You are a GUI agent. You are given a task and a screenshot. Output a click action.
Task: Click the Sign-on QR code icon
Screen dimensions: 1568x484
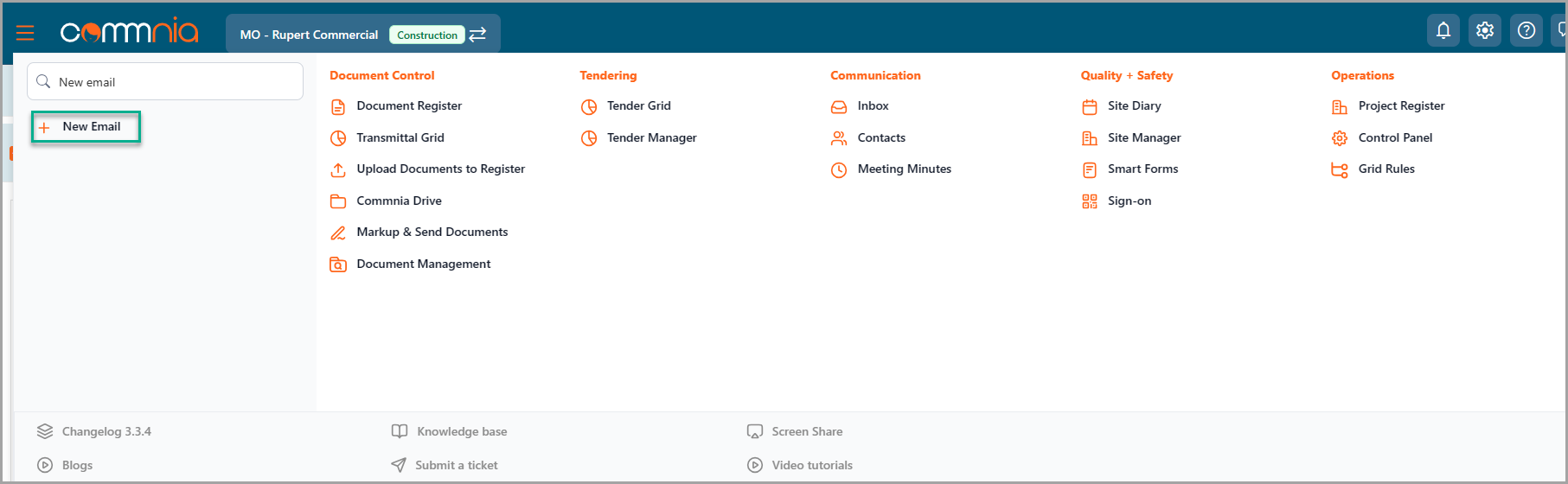[x=1089, y=201]
